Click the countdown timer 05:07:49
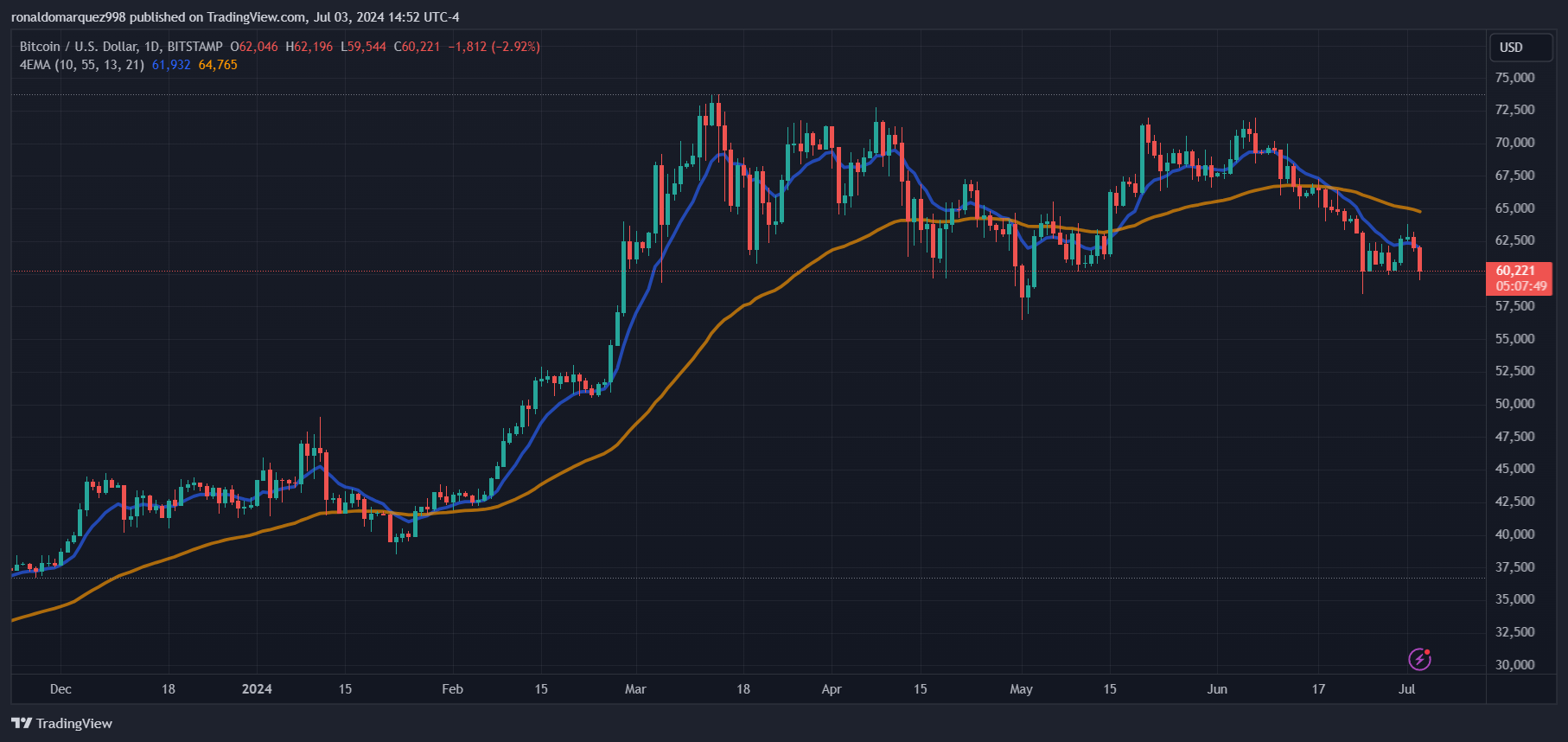Screen dimensions: 1568x742 click(1521, 286)
